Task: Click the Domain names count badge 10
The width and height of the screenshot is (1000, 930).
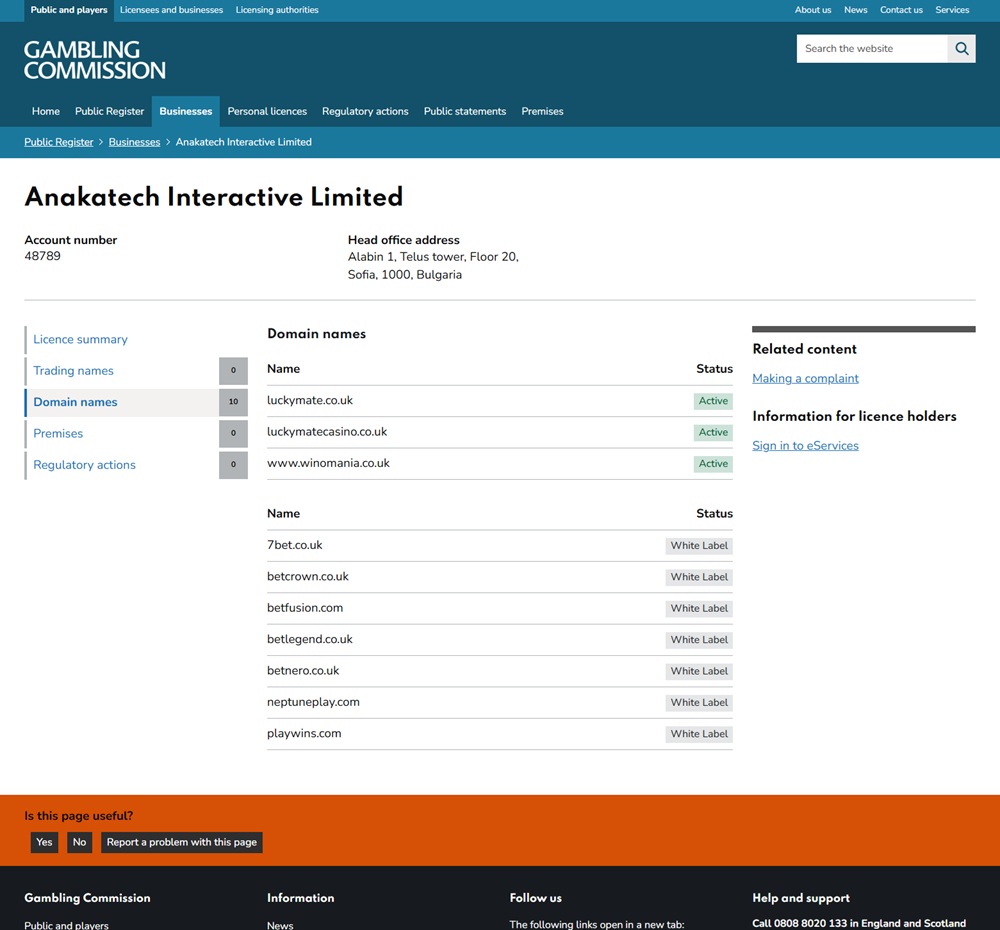Action: click(x=233, y=402)
